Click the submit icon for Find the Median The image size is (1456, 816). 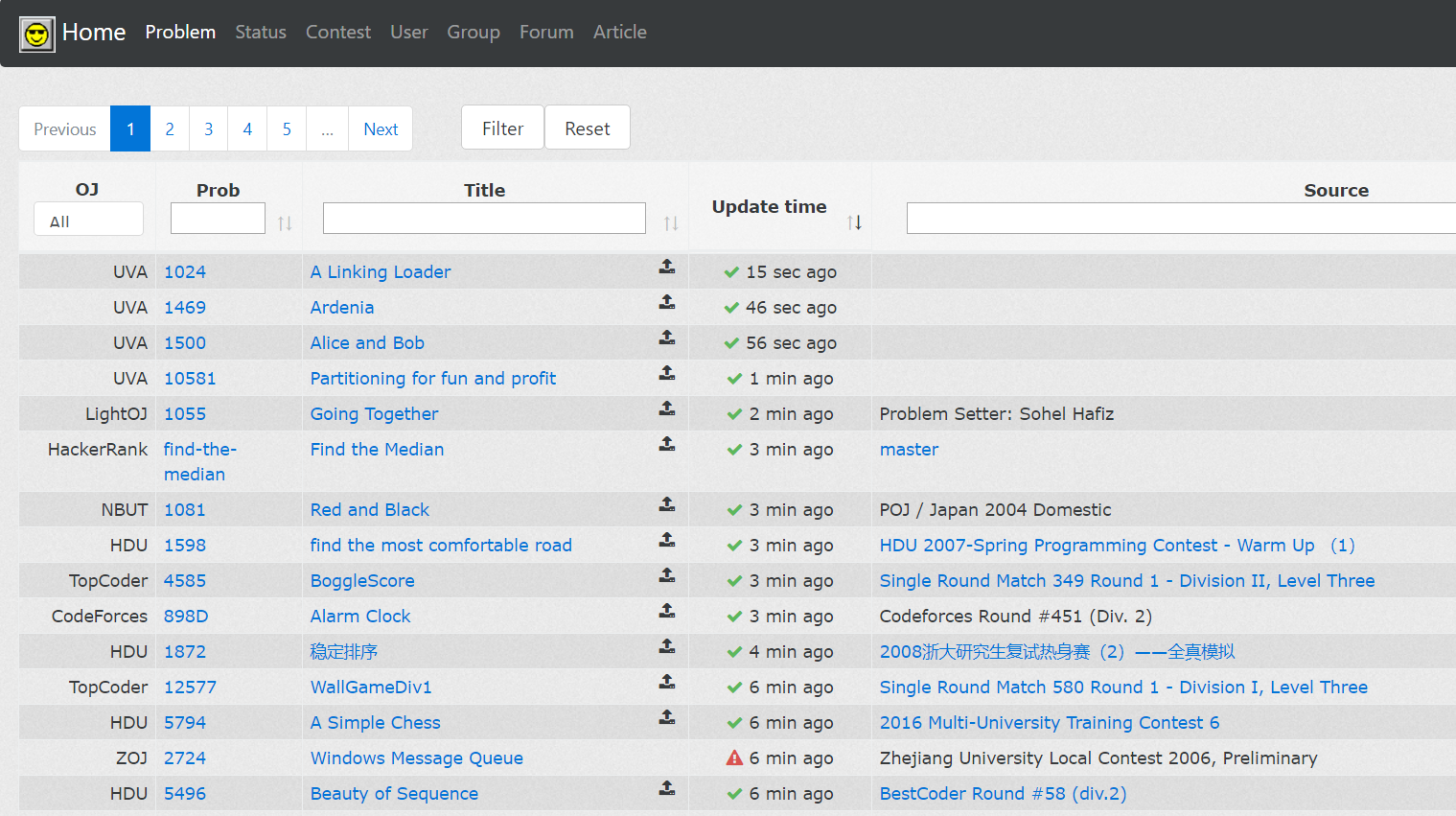[x=667, y=444]
